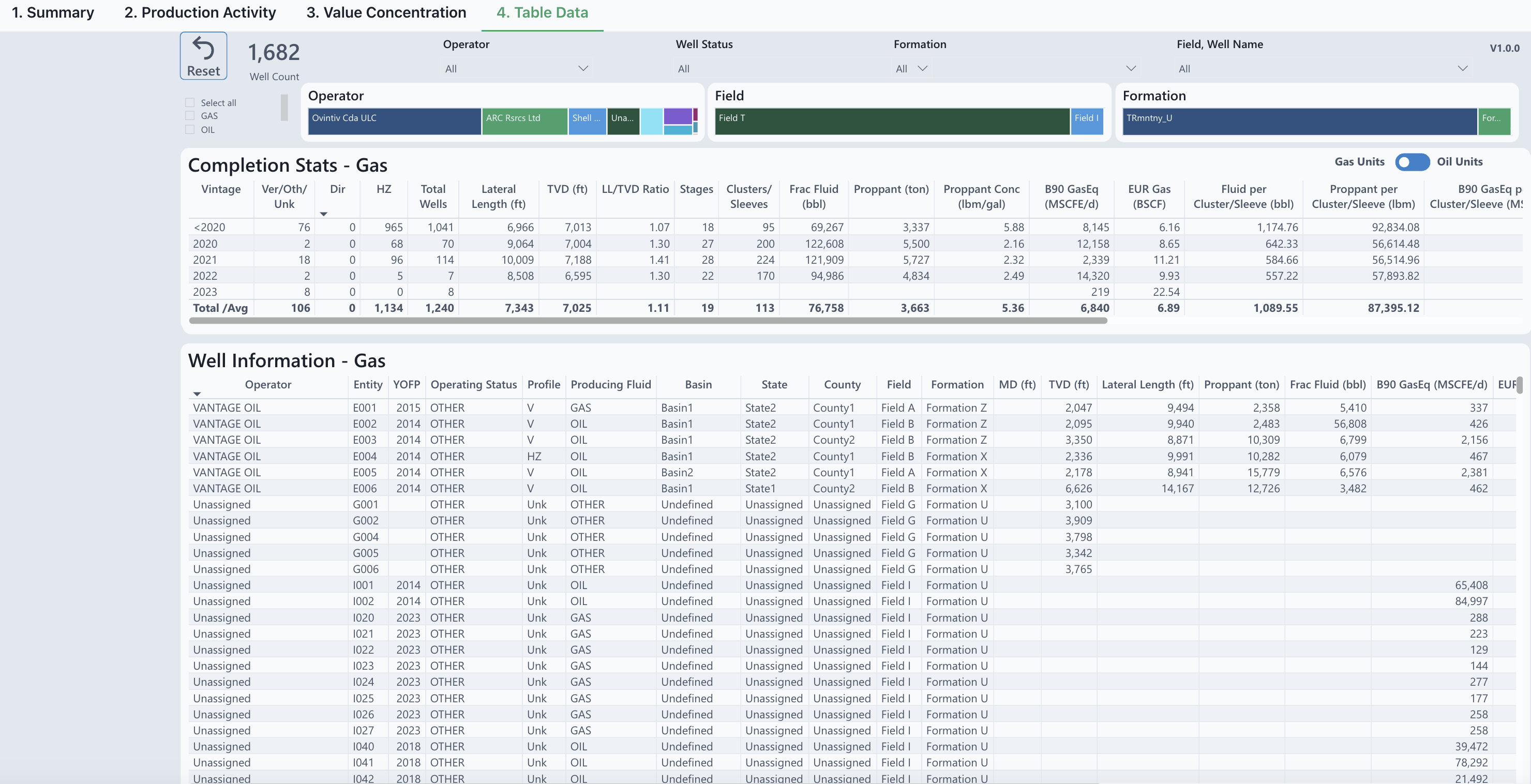Click Completion Stats - Gas title
Screen dimensions: 1531x784
(x=288, y=165)
